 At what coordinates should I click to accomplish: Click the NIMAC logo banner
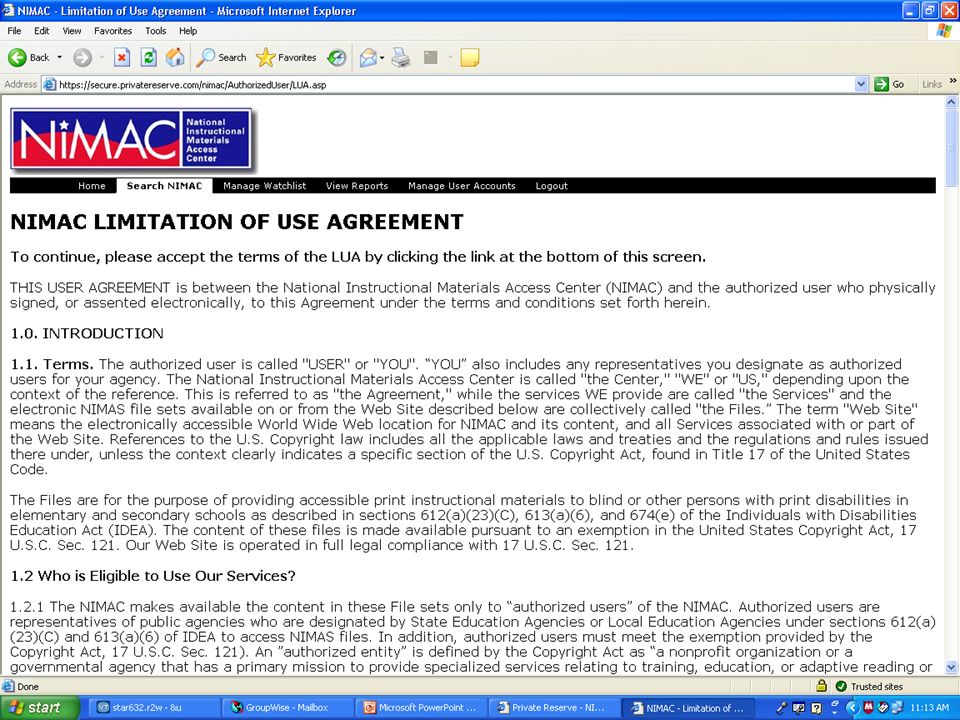coord(131,138)
